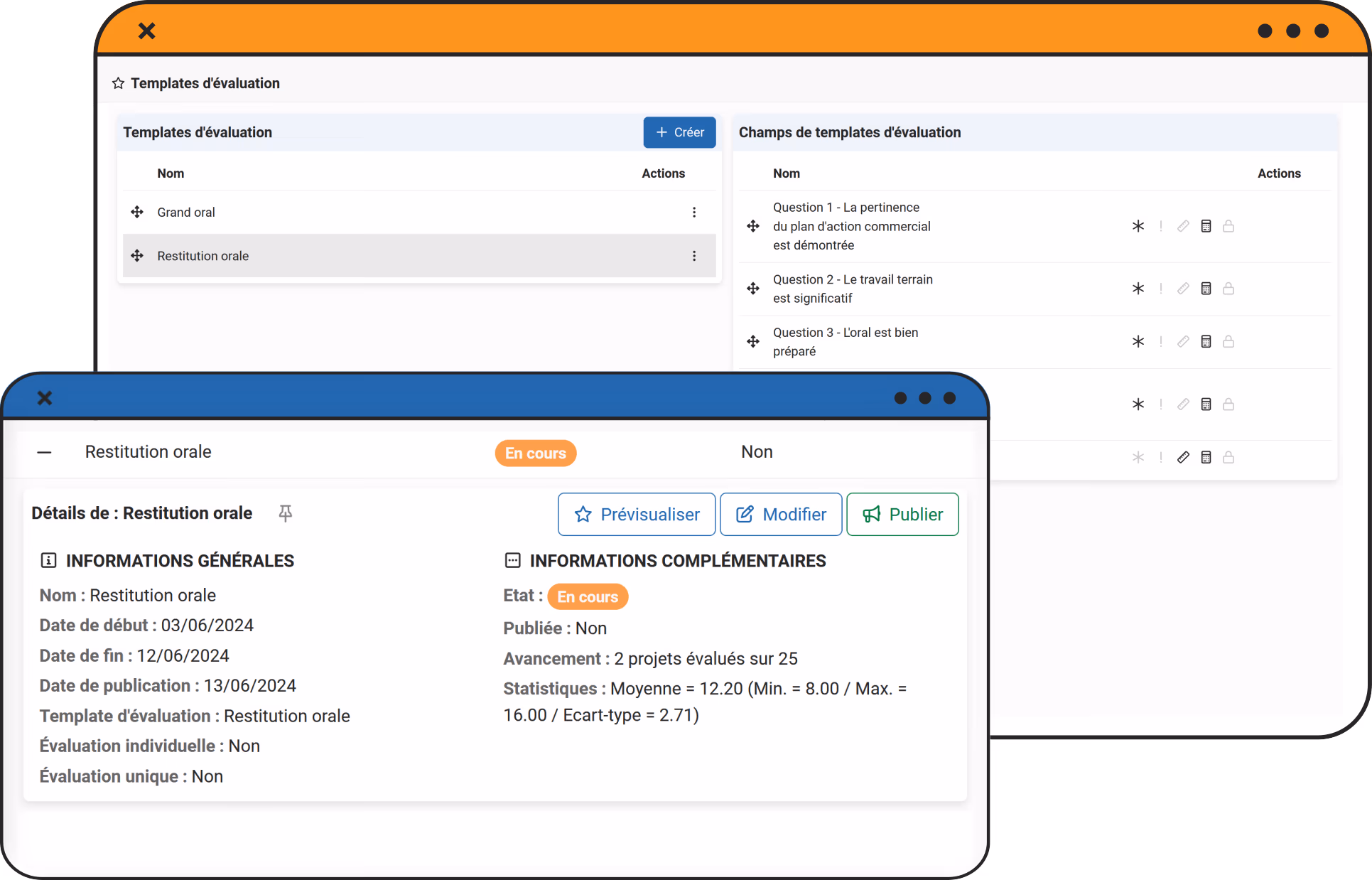Open the actions menu for Restitution orale

click(x=694, y=256)
